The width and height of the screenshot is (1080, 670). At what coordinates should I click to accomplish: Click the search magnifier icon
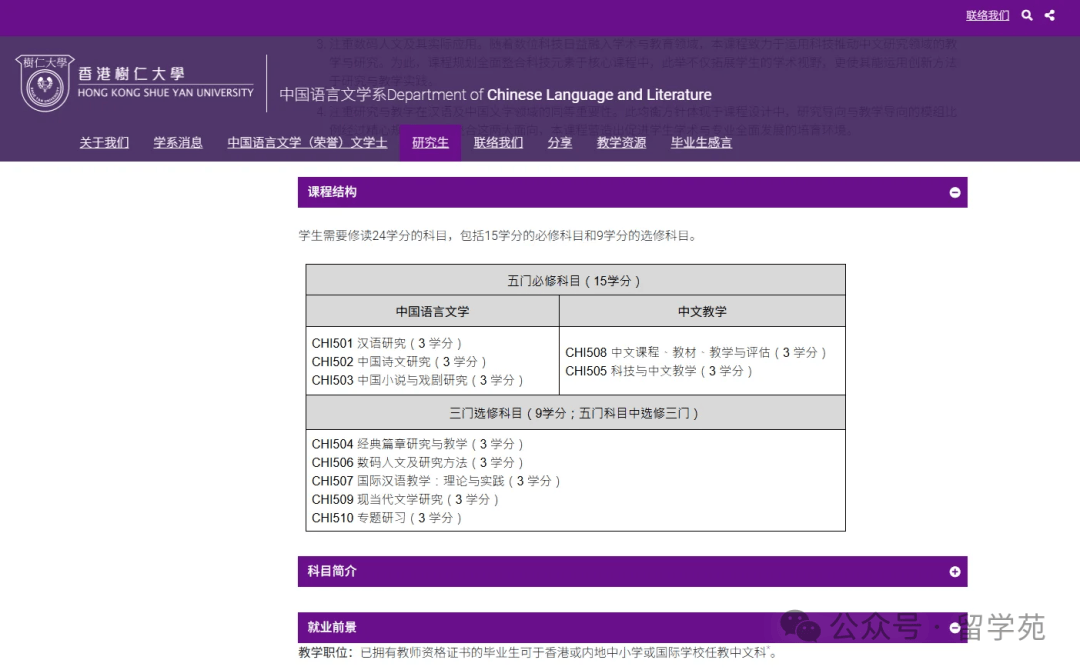(x=1027, y=15)
